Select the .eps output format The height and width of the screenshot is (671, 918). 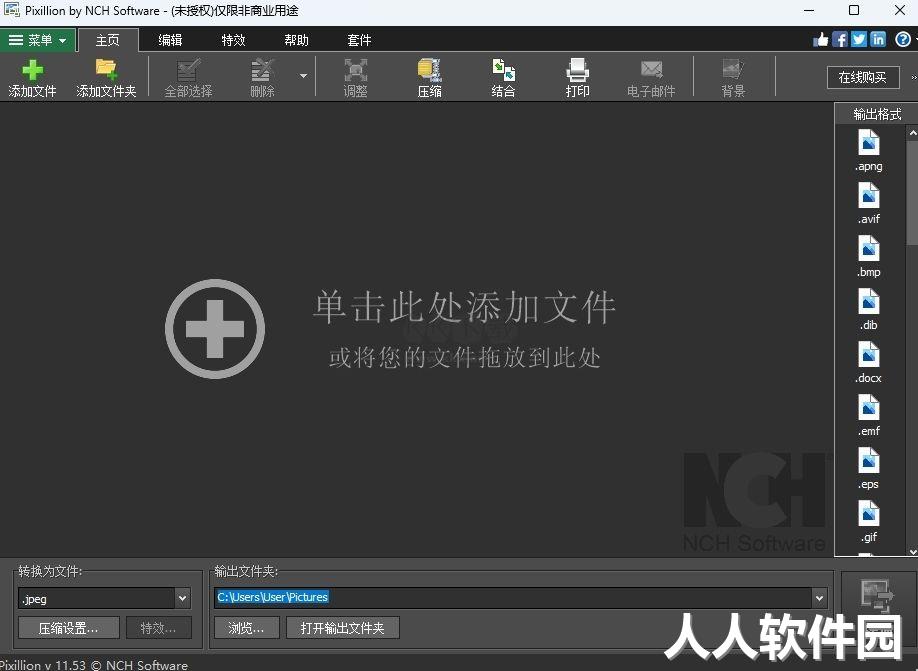coord(869,468)
